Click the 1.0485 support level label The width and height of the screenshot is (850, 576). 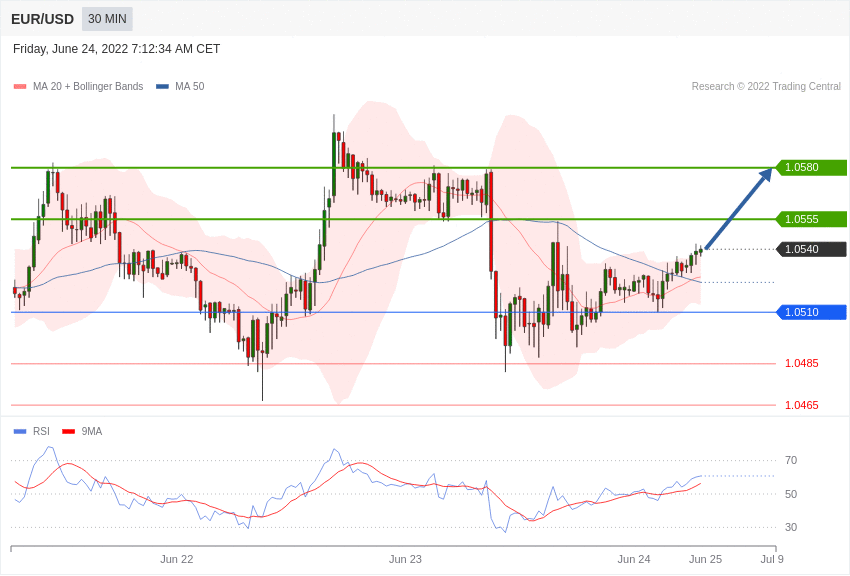(802, 364)
